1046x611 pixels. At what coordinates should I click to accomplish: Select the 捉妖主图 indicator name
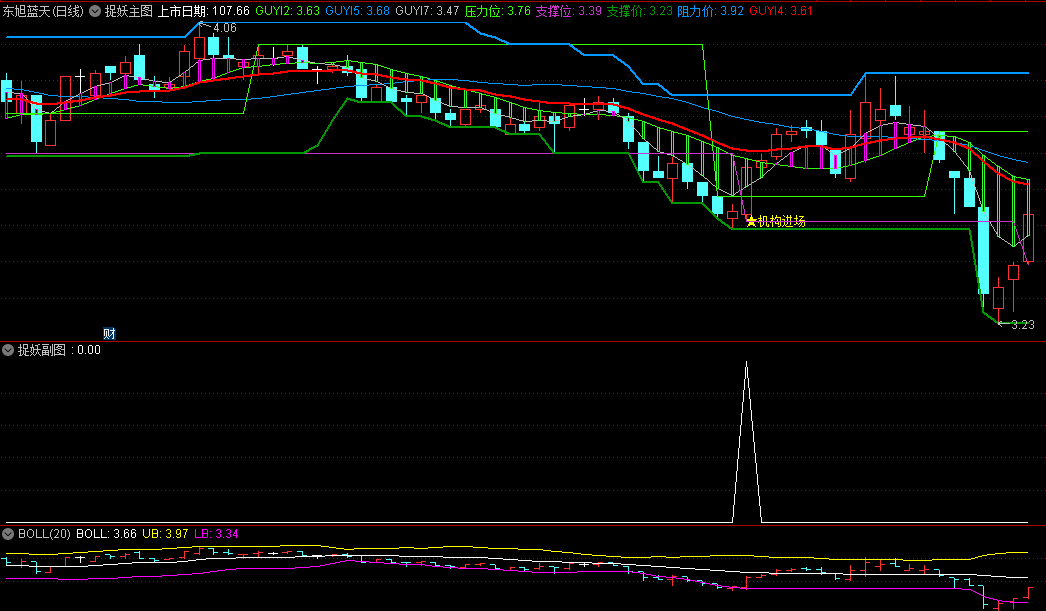click(x=129, y=11)
